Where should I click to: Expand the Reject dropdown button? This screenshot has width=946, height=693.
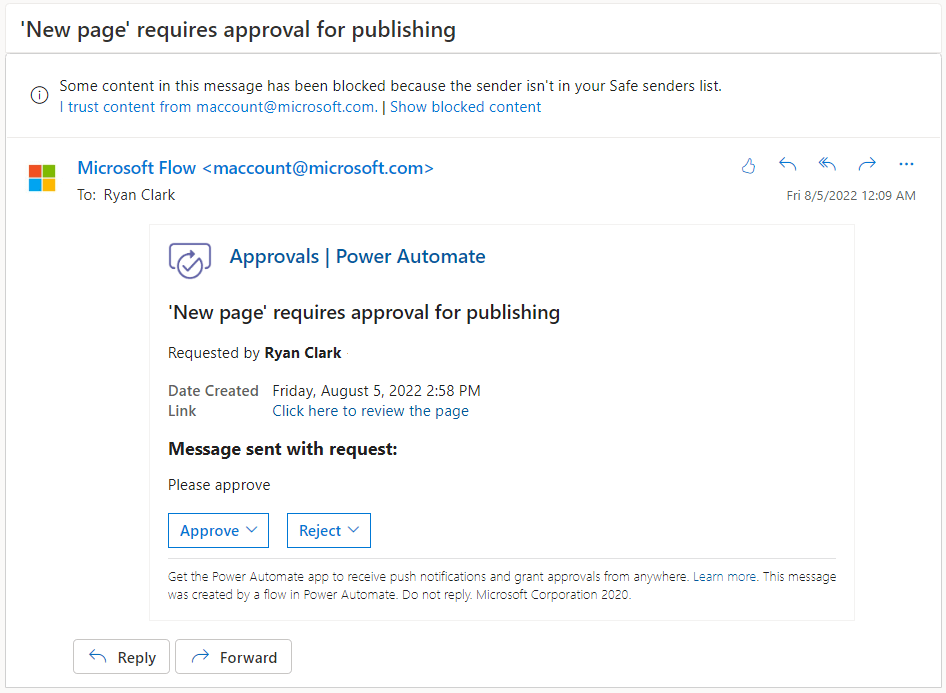(329, 531)
